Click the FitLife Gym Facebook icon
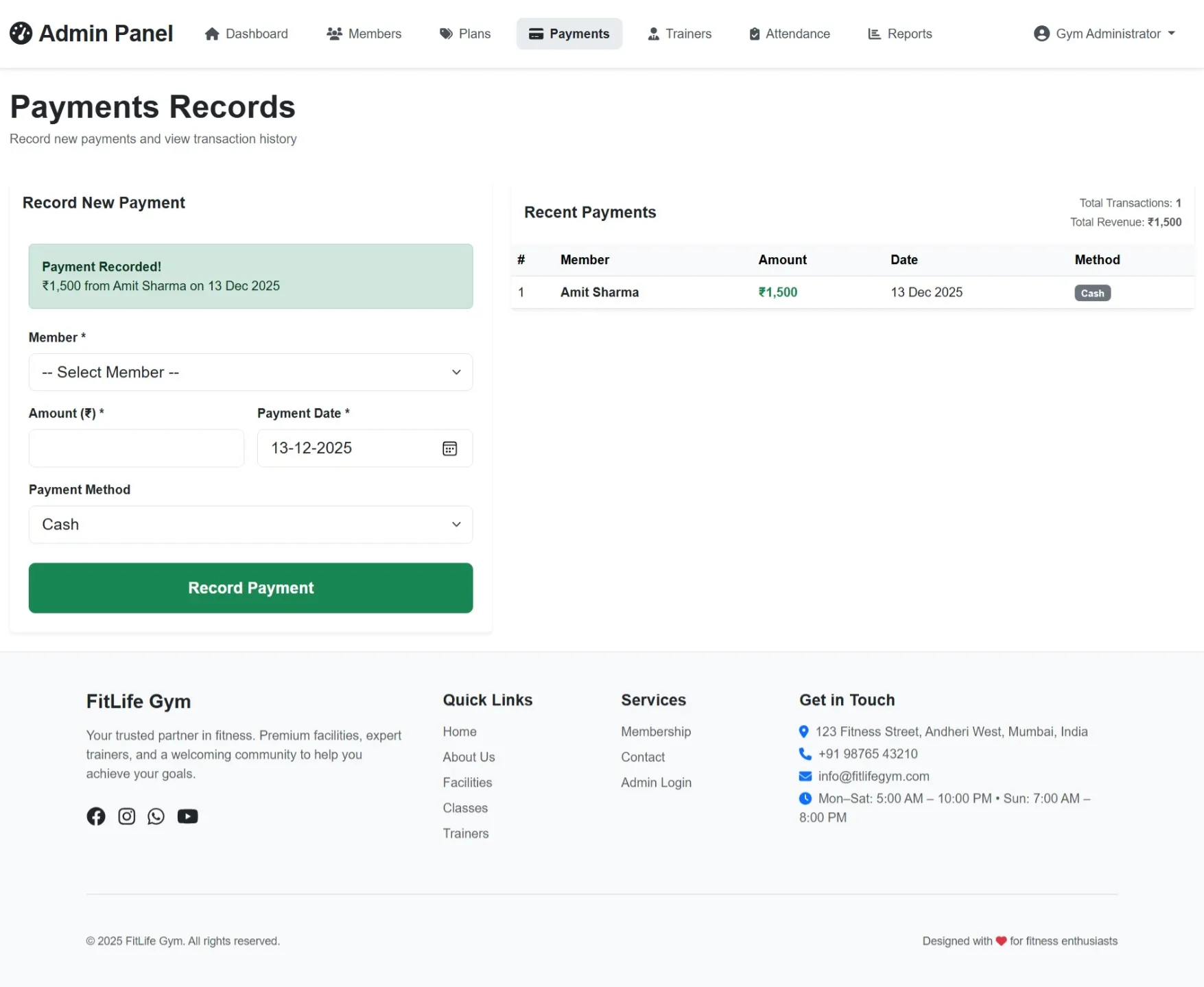This screenshot has height=987, width=1204. [x=95, y=816]
